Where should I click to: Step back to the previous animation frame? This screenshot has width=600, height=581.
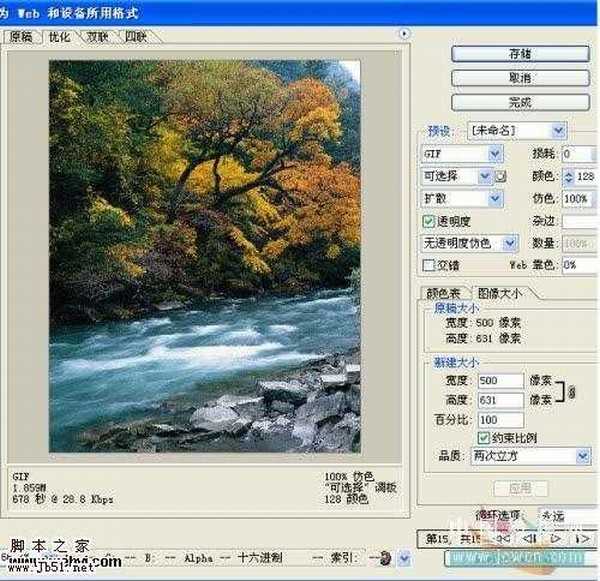pos(528,540)
